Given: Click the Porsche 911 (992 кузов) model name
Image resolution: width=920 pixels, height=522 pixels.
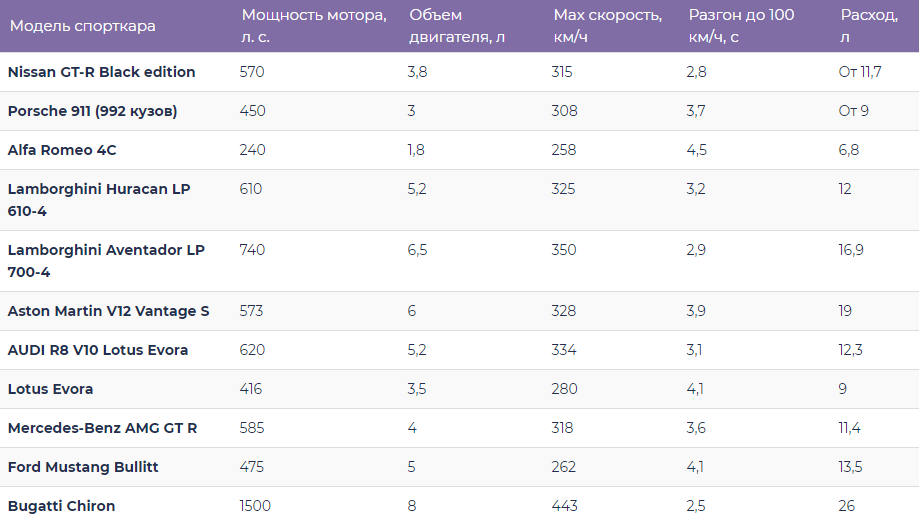Looking at the screenshot, I should click(93, 111).
